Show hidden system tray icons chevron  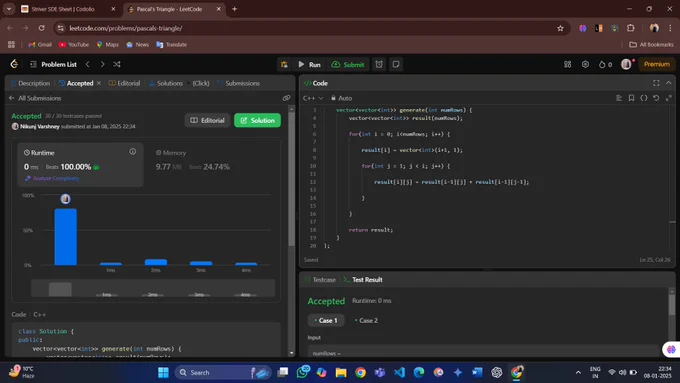pyautogui.click(x=578, y=372)
